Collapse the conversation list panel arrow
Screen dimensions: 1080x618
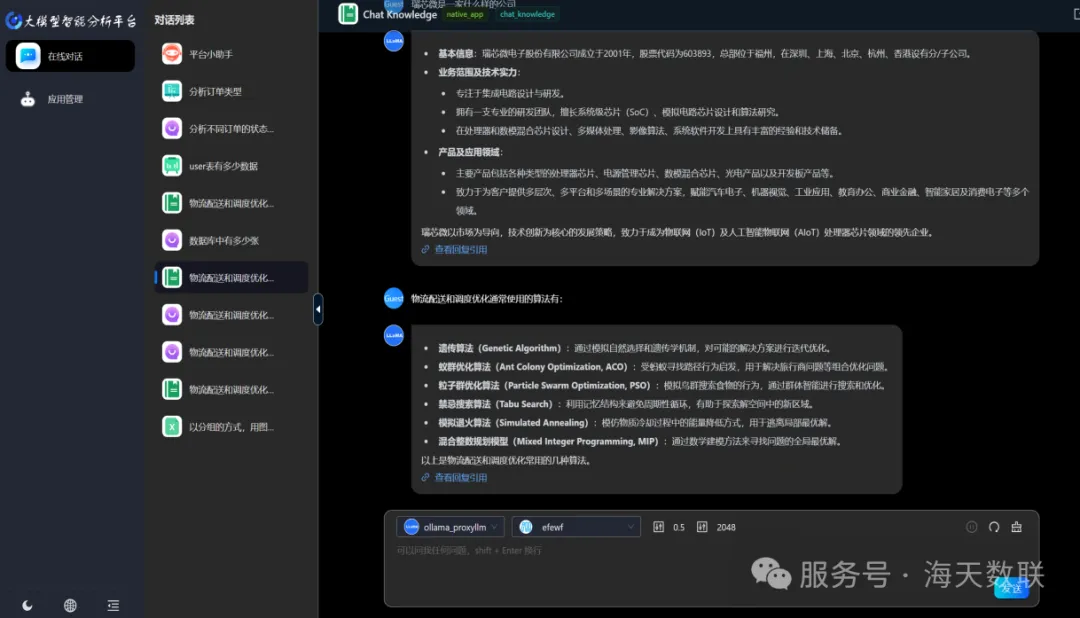point(318,309)
